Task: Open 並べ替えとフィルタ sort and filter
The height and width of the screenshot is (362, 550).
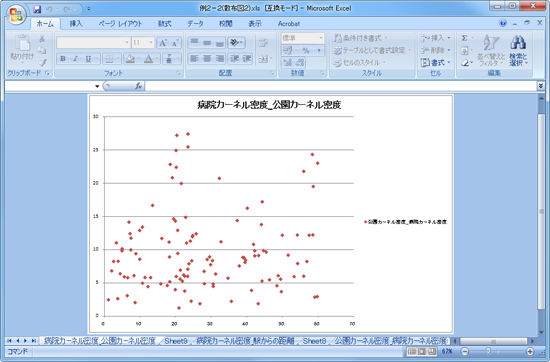Action: [x=491, y=51]
